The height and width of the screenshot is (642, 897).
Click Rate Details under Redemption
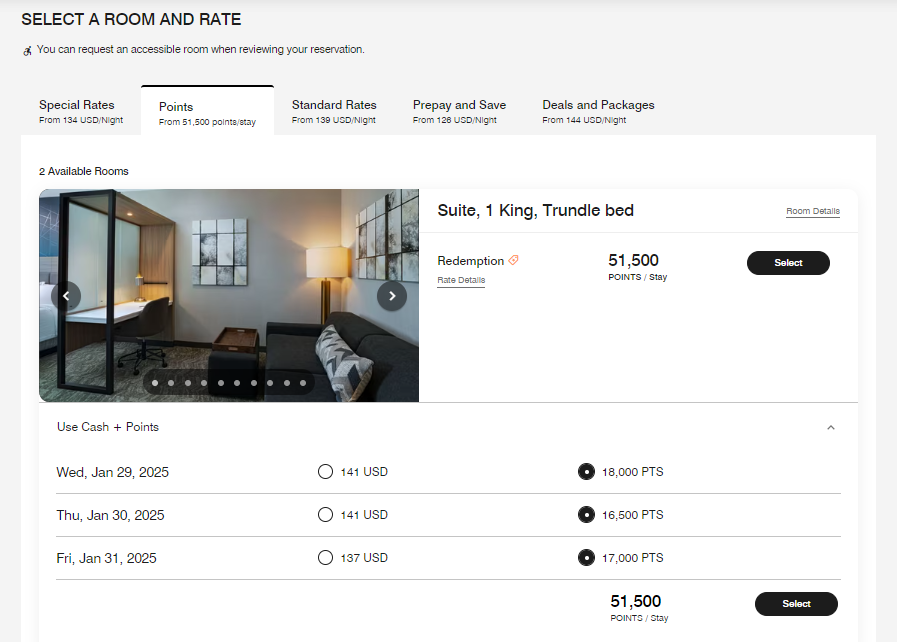[x=461, y=279]
